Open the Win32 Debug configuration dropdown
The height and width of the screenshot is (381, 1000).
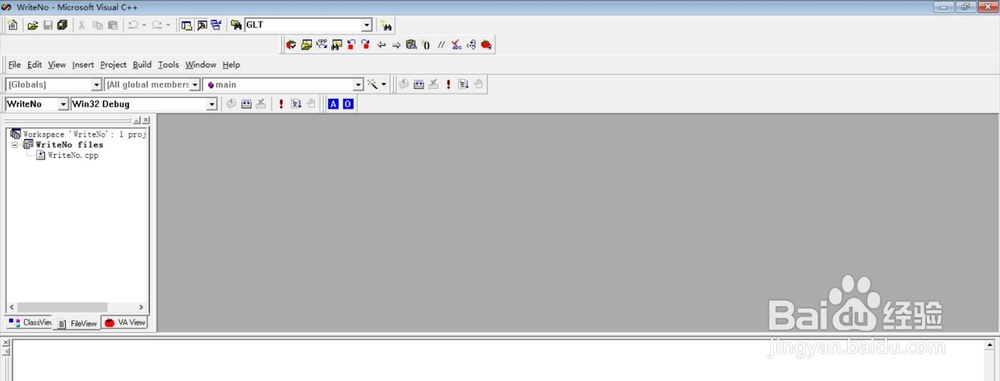pyautogui.click(x=212, y=104)
